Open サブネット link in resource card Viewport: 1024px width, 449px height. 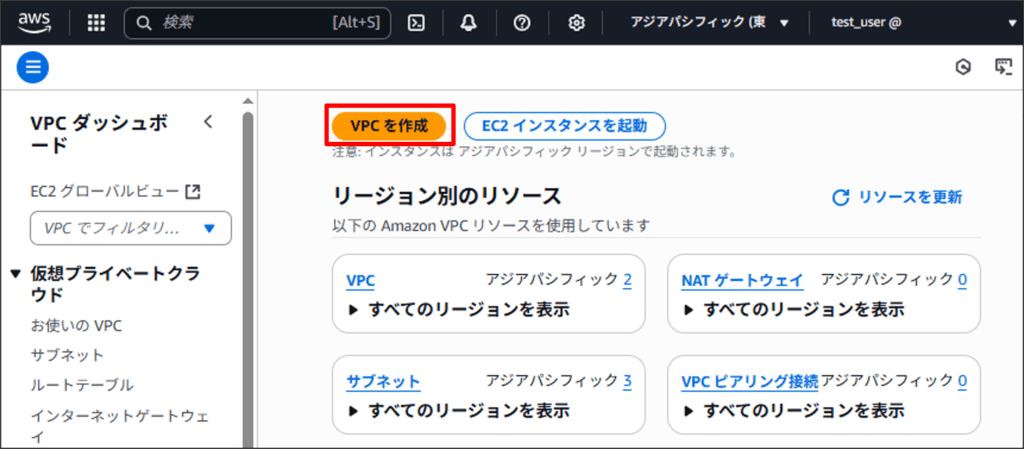click(383, 382)
